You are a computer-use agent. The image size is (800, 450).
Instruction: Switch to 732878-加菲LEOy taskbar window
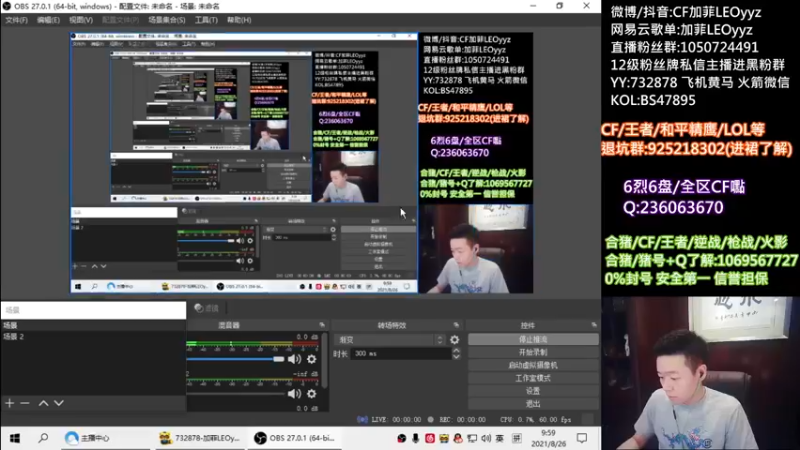point(200,438)
